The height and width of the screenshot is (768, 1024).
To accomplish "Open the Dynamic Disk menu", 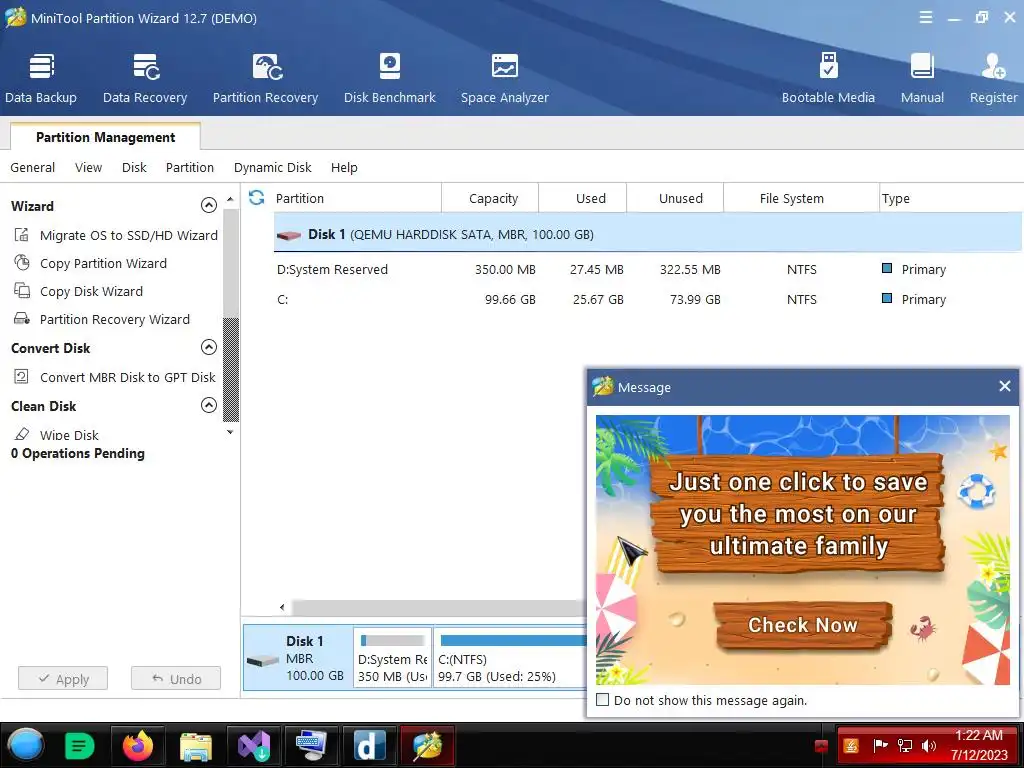I will [272, 167].
